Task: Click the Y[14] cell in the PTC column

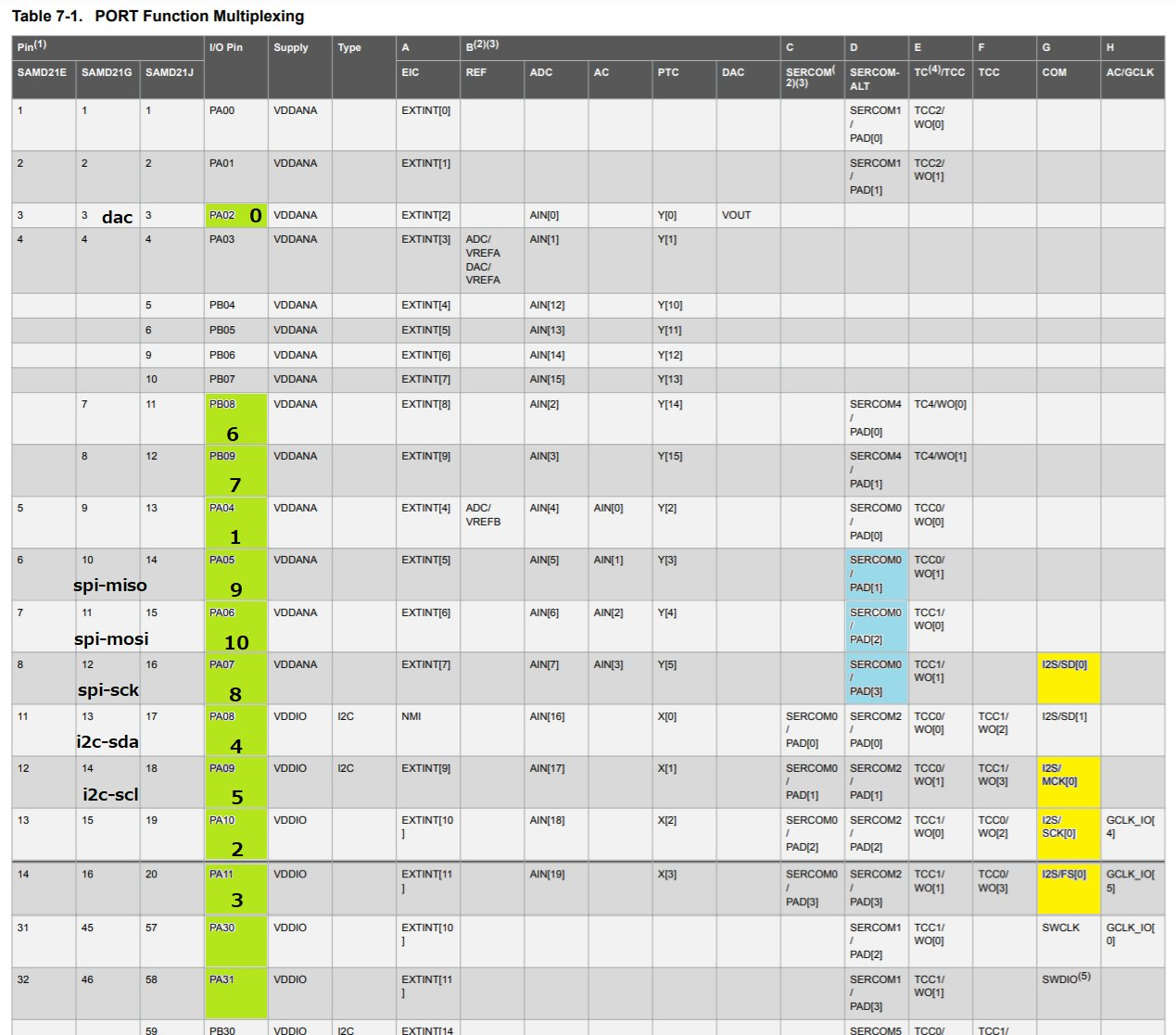Action: (x=683, y=419)
